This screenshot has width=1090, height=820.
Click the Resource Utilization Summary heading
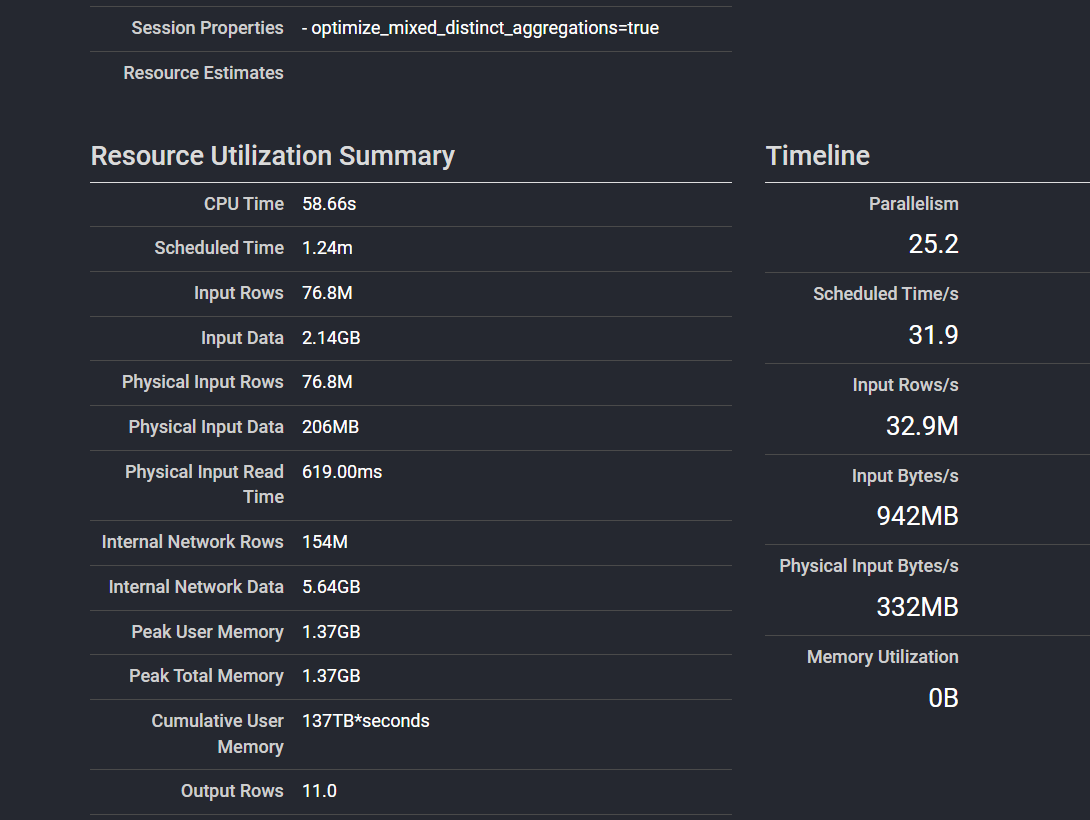pos(272,155)
